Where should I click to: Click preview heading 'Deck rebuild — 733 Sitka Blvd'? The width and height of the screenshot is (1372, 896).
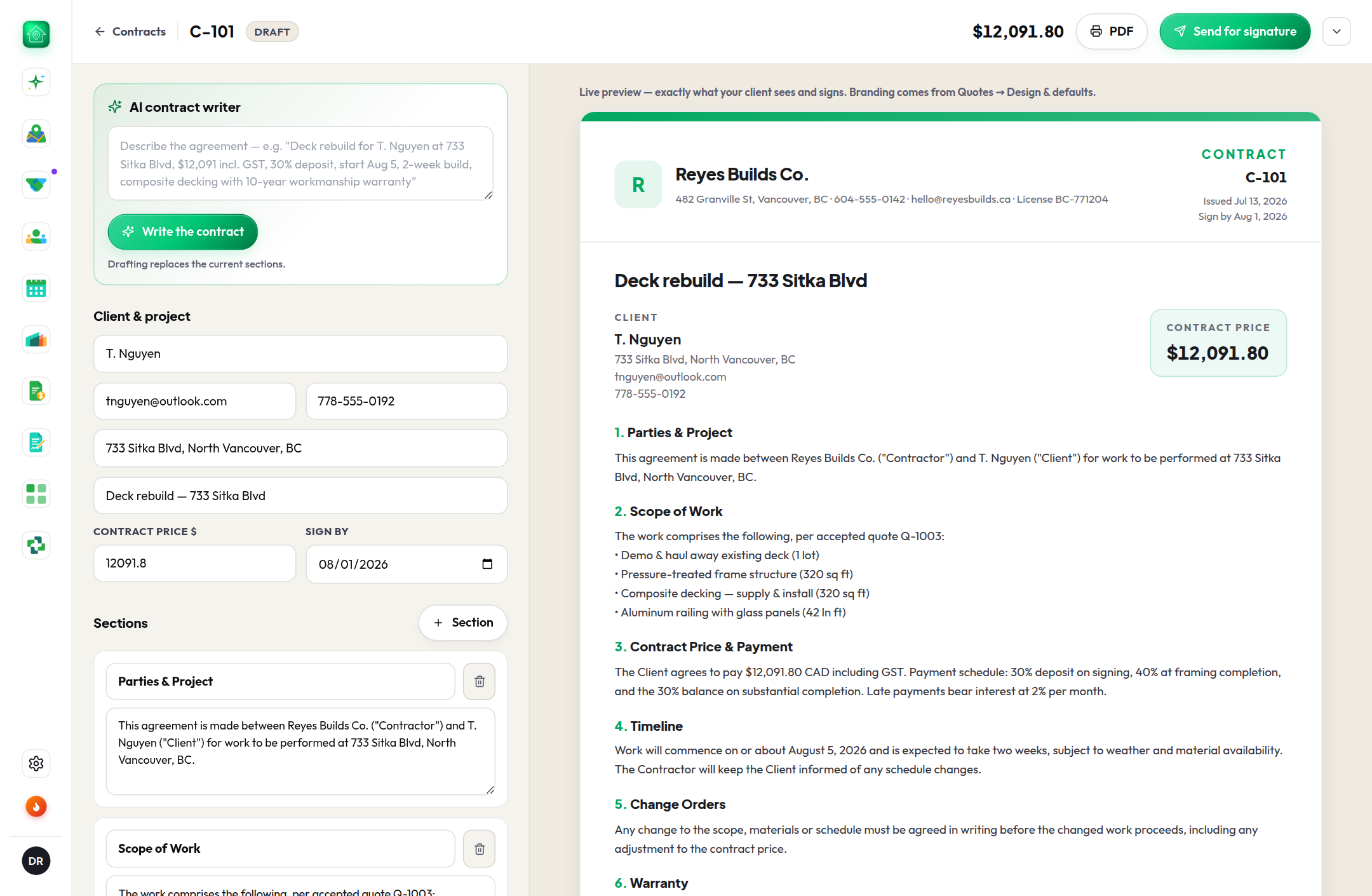pyautogui.click(x=741, y=280)
